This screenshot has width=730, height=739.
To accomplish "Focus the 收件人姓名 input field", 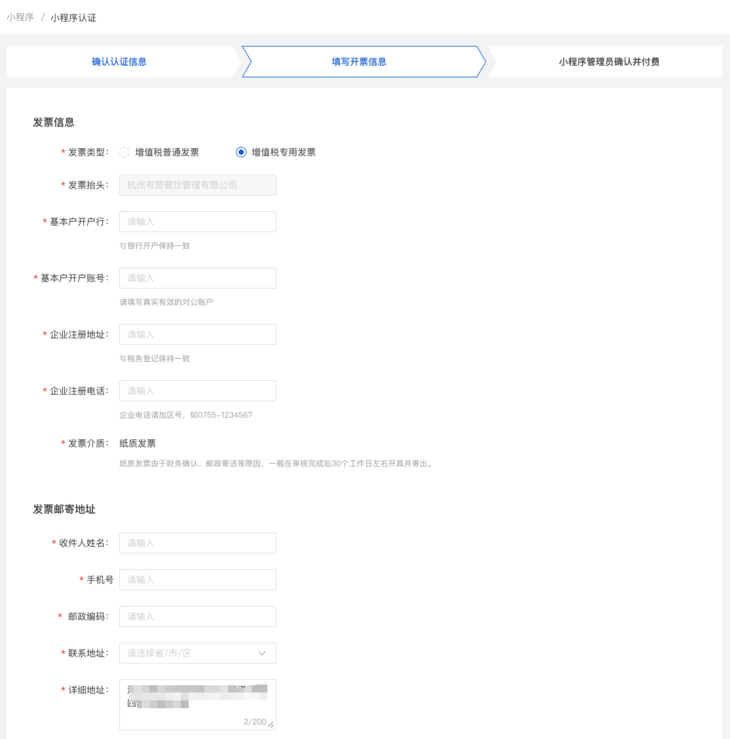I will [x=198, y=543].
